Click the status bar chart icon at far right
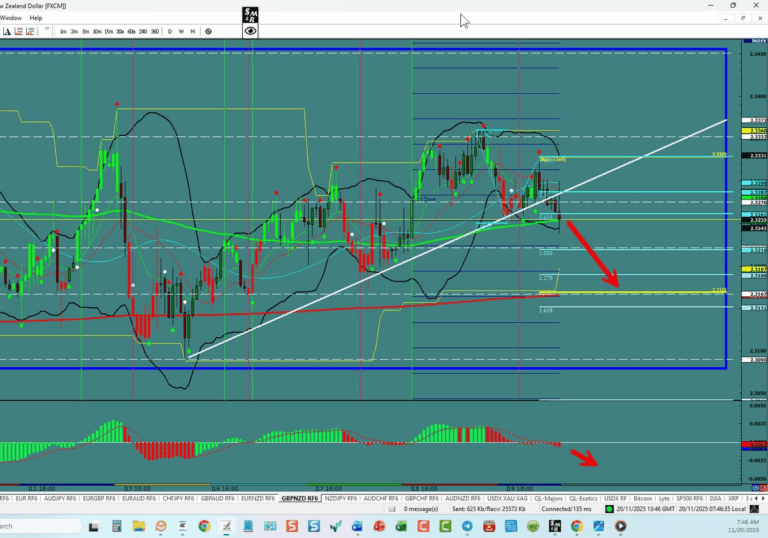Viewport: 768px width, 538px height. click(755, 509)
